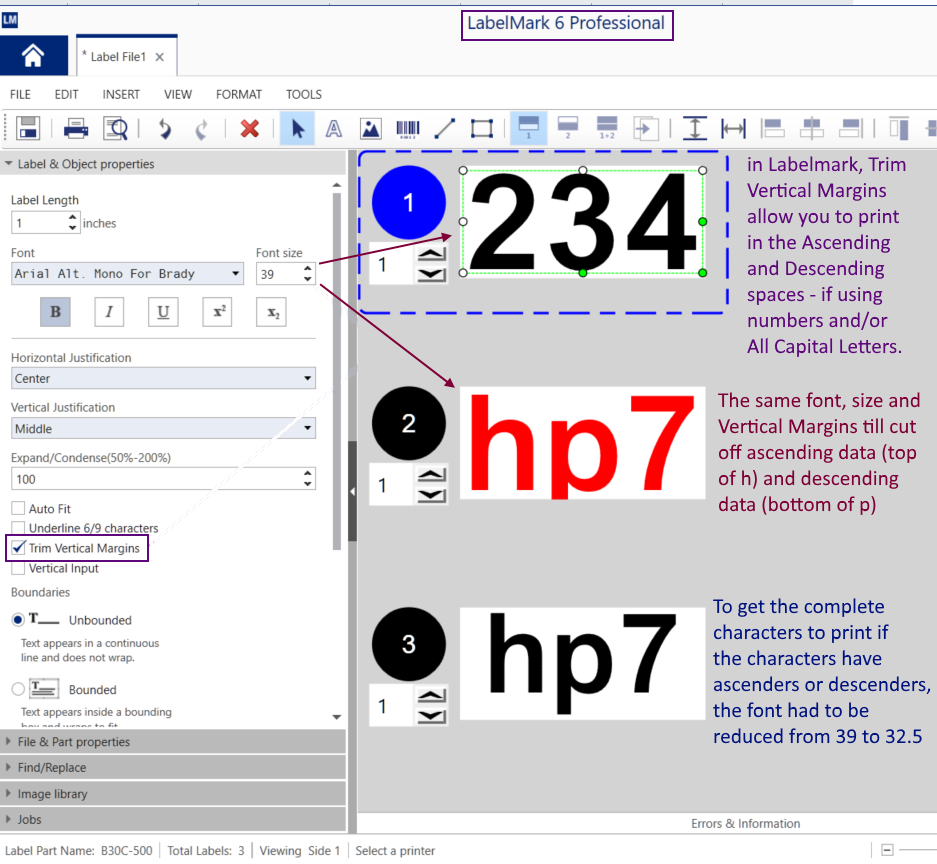Click the Redo arrow icon

[x=202, y=129]
